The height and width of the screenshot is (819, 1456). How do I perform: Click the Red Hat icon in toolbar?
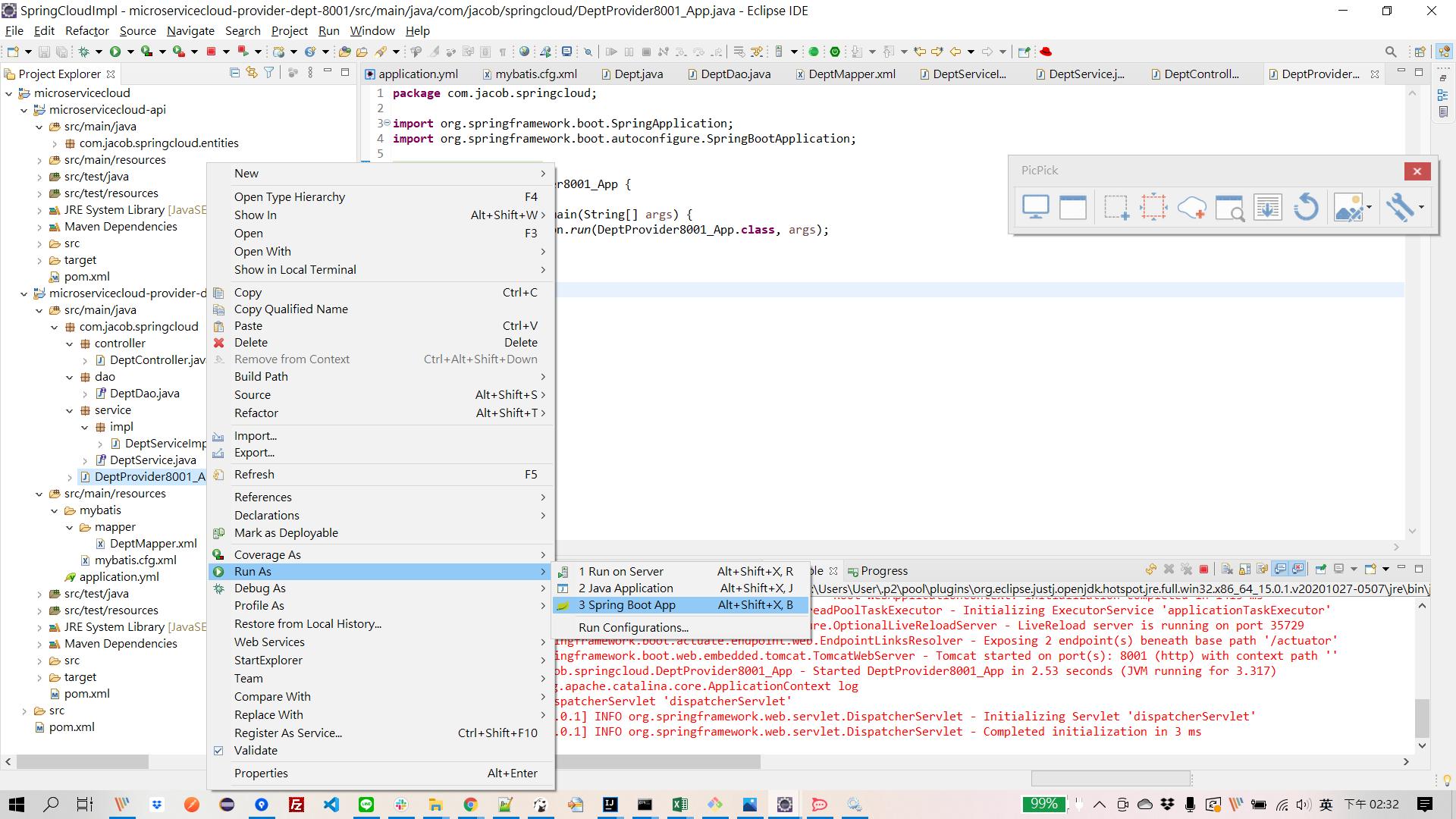pyautogui.click(x=1046, y=52)
